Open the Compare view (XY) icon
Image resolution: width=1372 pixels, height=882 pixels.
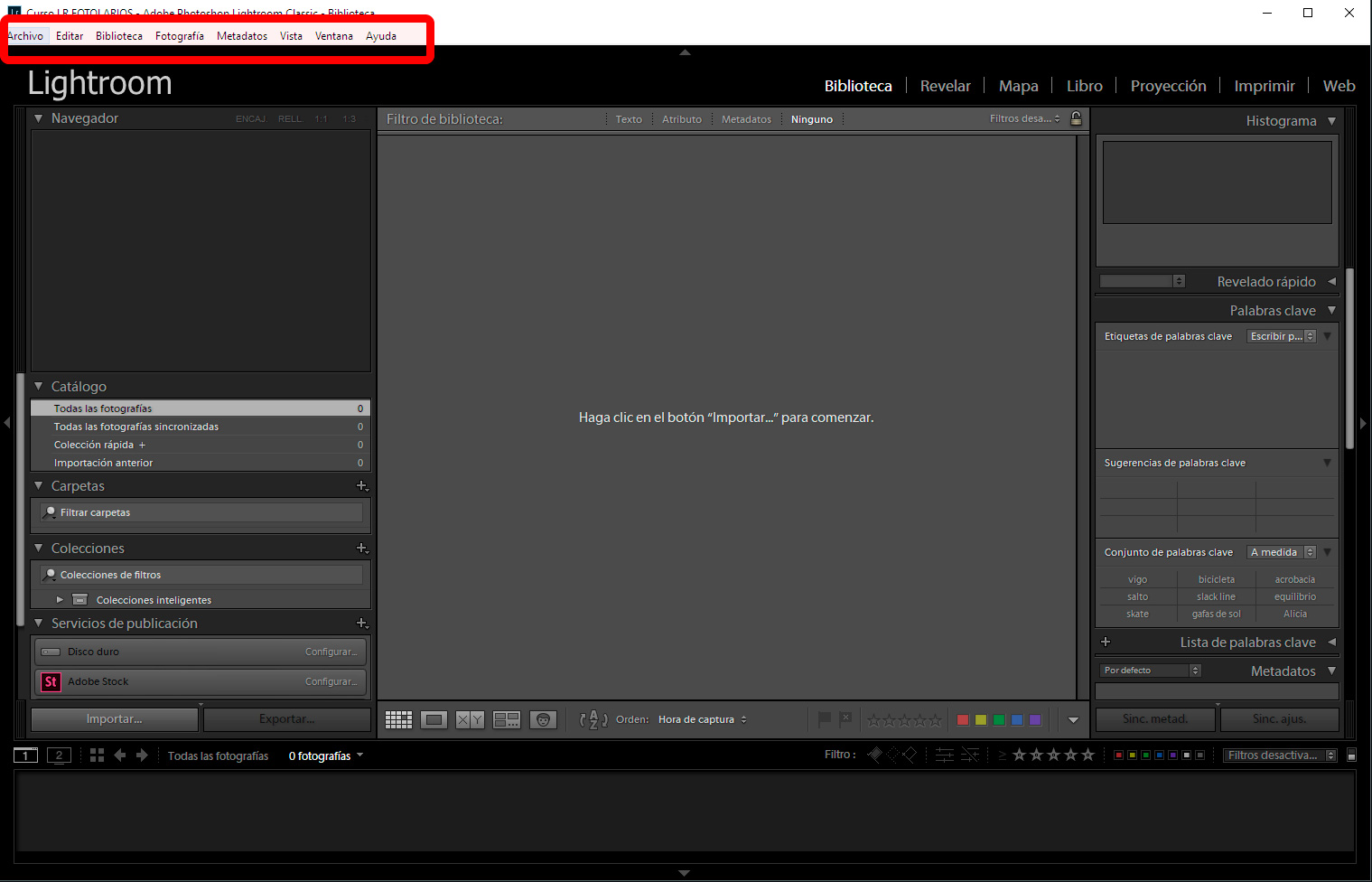pos(469,719)
